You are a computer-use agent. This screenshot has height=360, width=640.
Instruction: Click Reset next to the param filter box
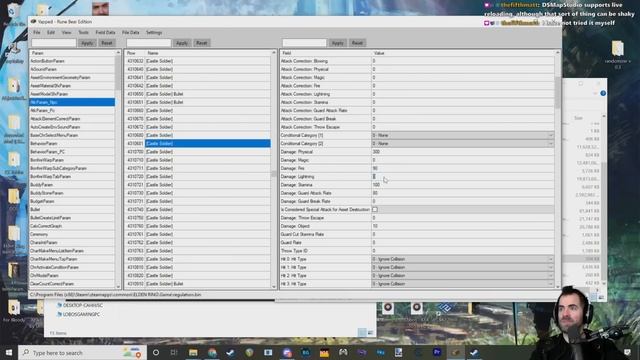107,43
